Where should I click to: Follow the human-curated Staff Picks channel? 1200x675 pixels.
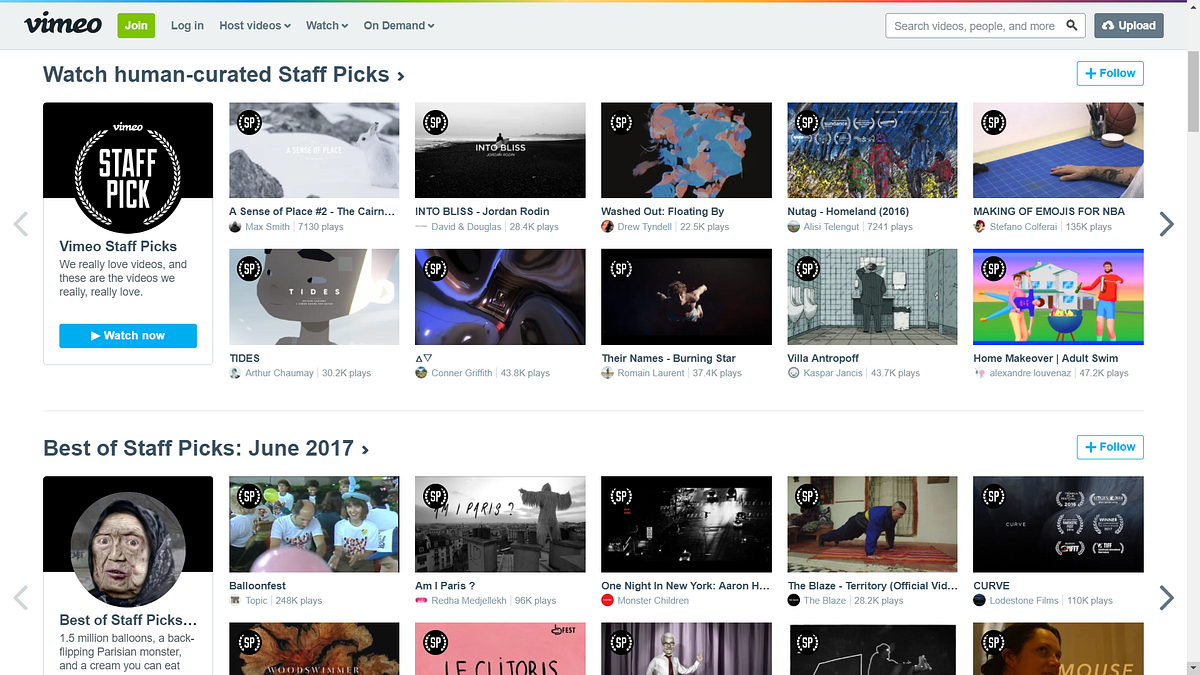pos(1110,73)
